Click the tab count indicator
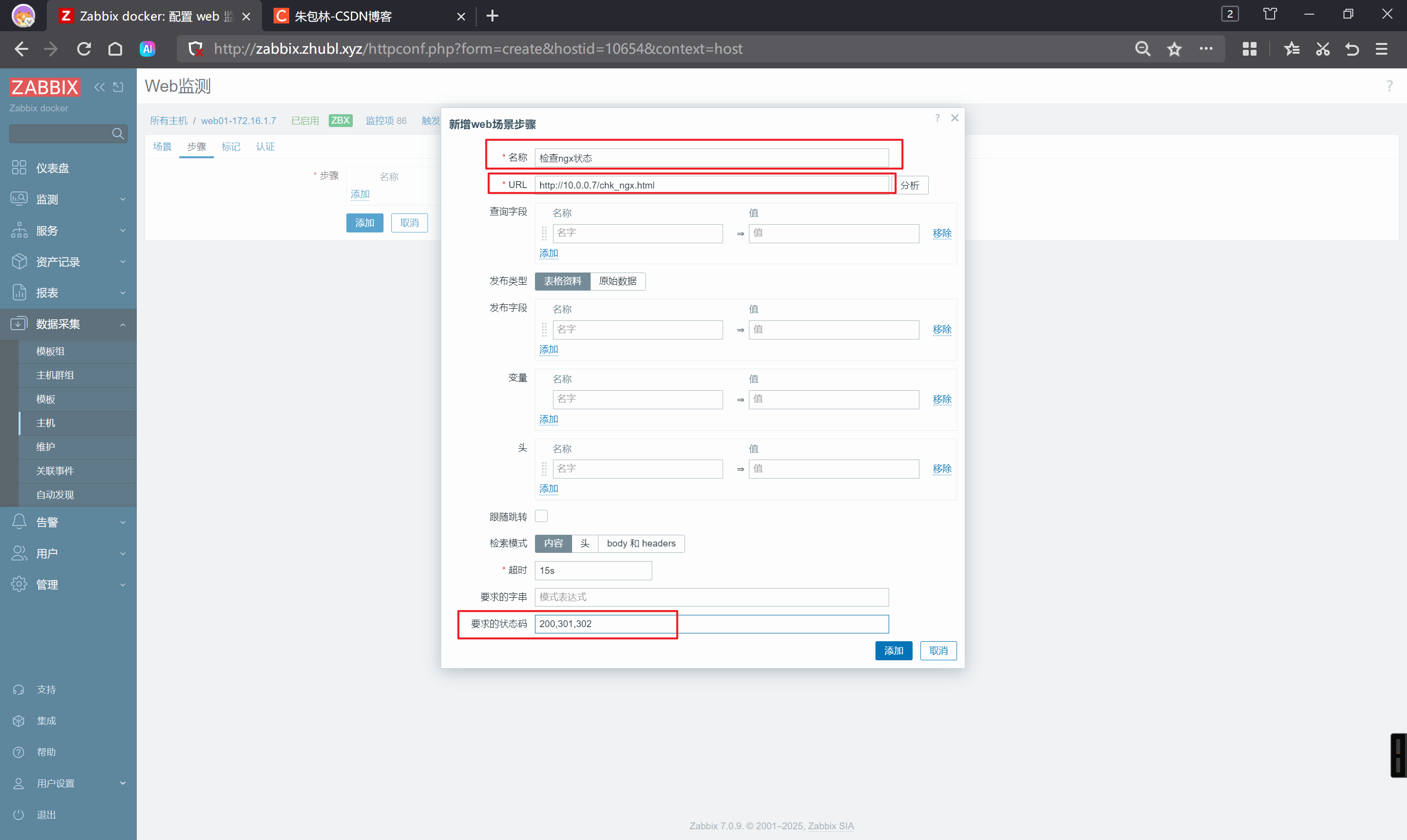The width and height of the screenshot is (1407, 840). coord(1230,14)
